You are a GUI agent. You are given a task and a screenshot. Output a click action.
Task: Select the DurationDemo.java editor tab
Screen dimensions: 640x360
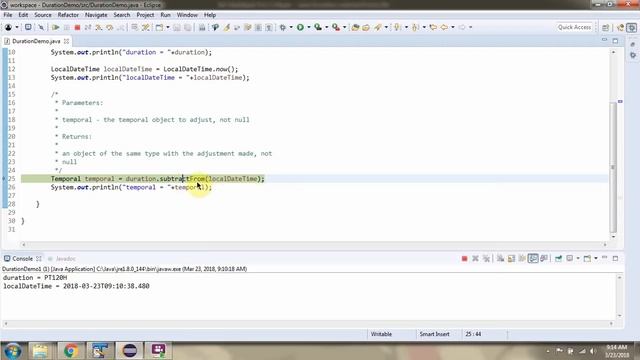[36, 41]
